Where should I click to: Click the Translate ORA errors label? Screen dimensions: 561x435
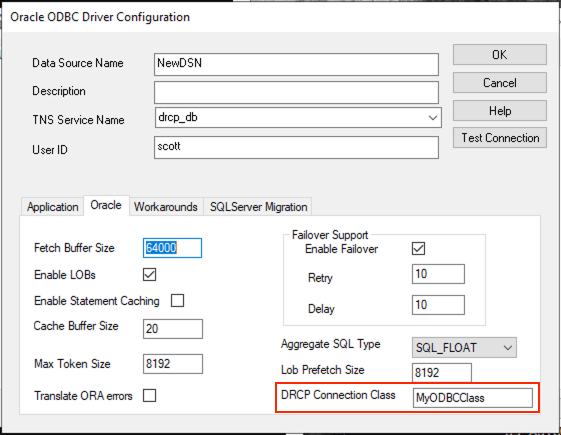coord(83,396)
